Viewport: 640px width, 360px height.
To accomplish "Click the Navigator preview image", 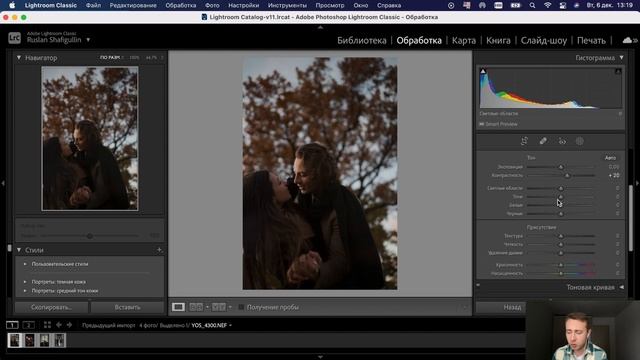I will click(90, 139).
